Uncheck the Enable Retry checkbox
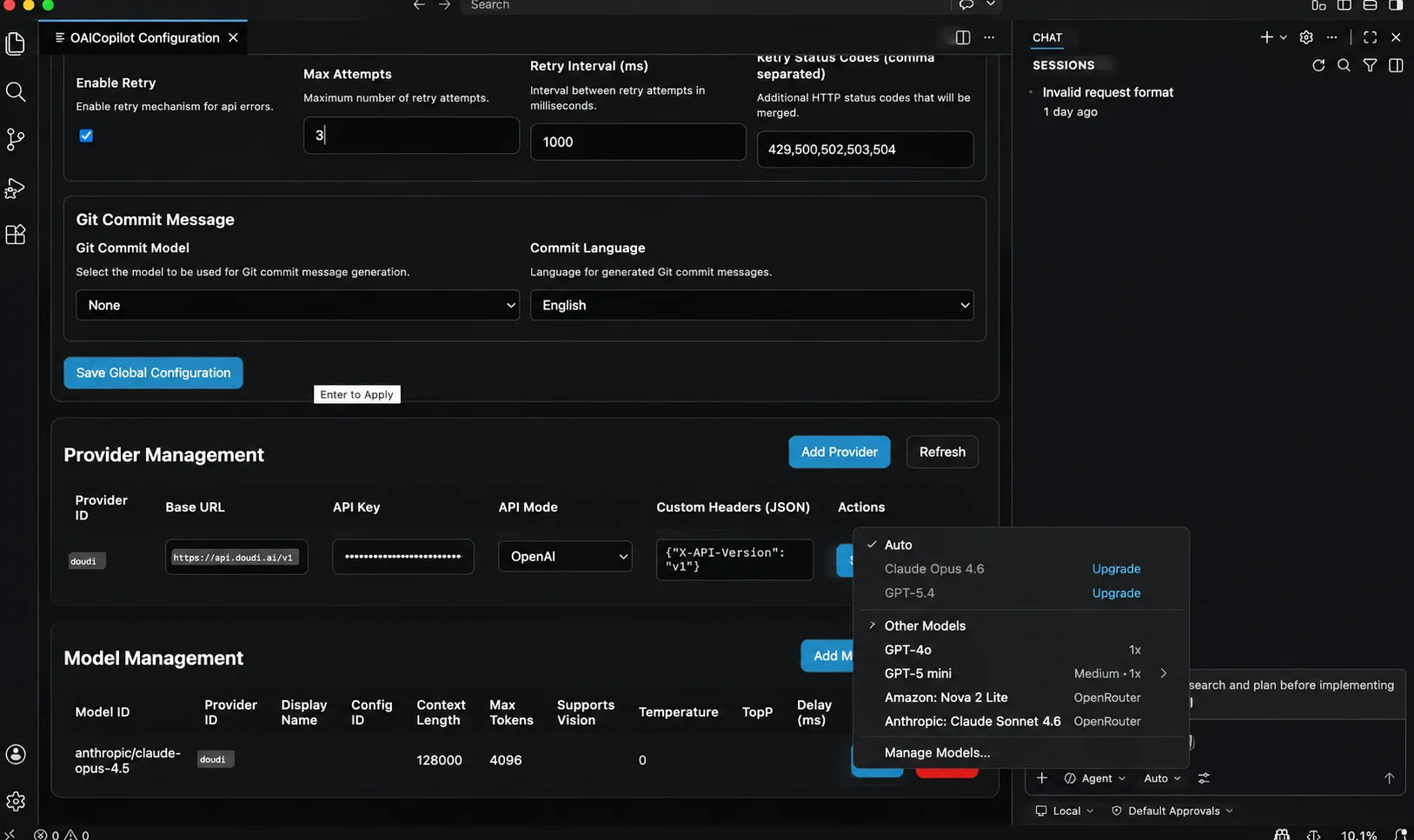The image size is (1414, 840). click(x=86, y=136)
